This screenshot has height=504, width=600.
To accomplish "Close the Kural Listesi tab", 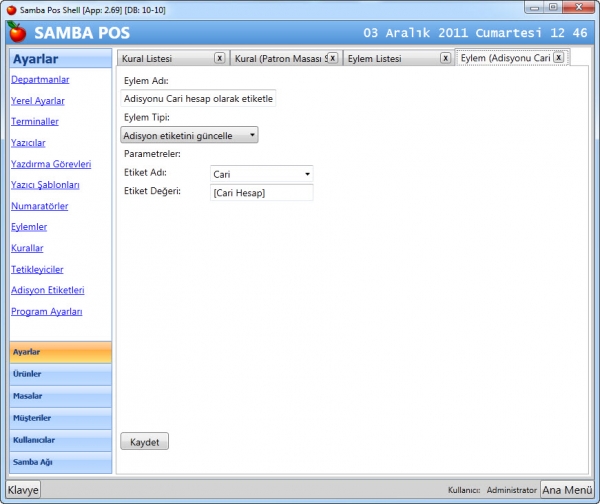I will pos(219,58).
